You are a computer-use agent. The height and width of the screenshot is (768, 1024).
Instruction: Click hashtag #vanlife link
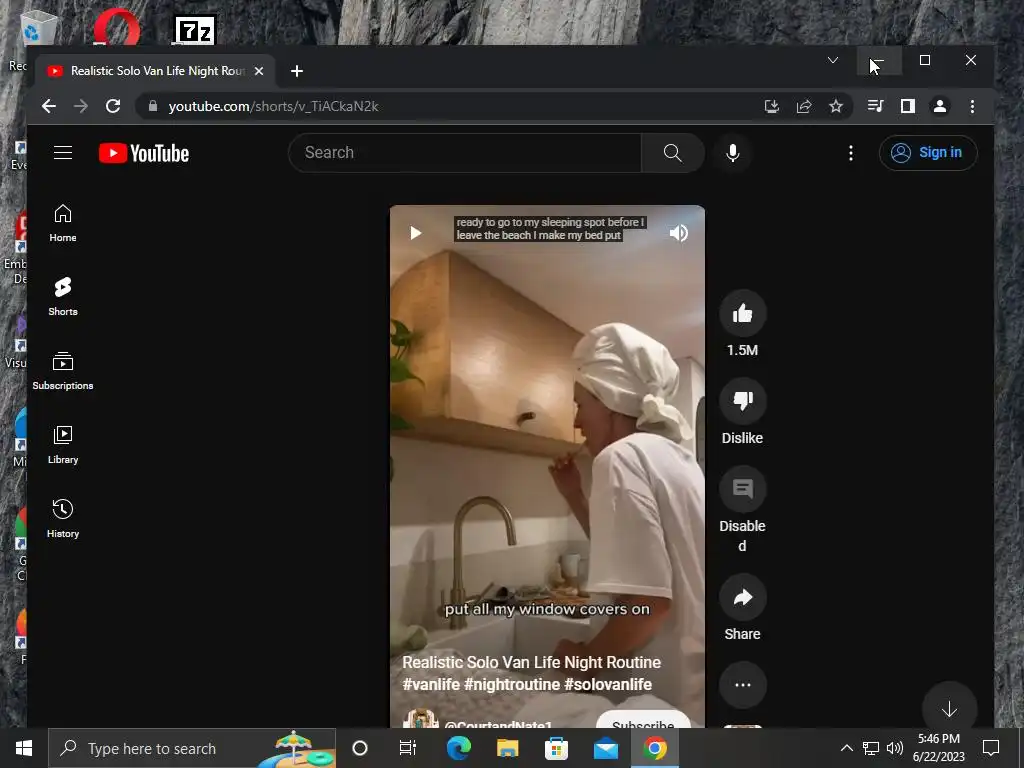point(431,684)
